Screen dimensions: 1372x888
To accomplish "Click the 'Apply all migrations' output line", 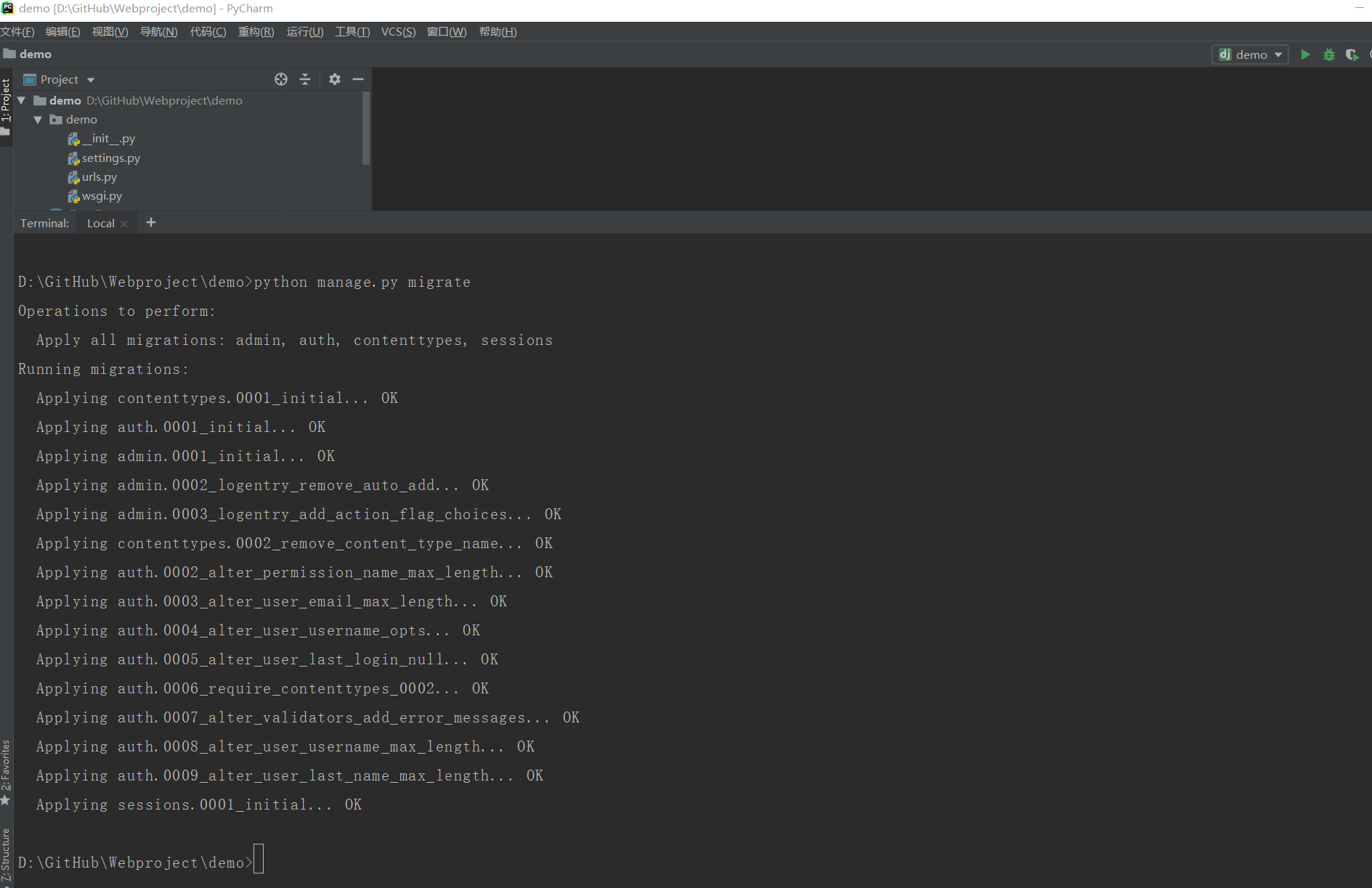I will click(x=294, y=340).
